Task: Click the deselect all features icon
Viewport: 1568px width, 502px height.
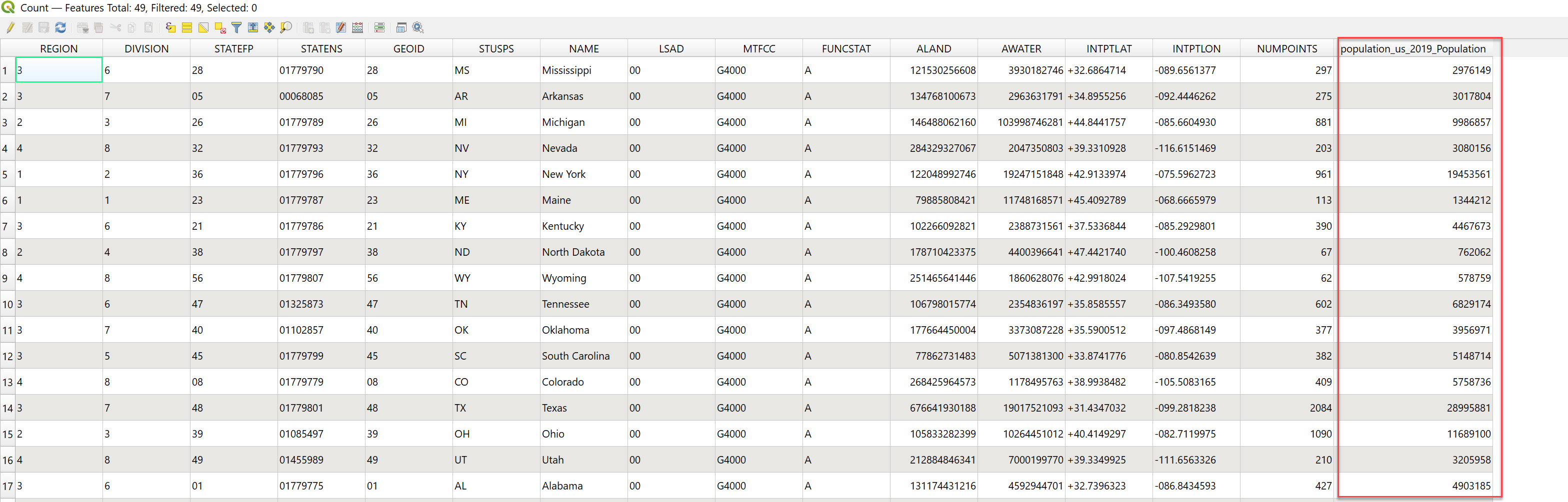Action: [x=220, y=27]
